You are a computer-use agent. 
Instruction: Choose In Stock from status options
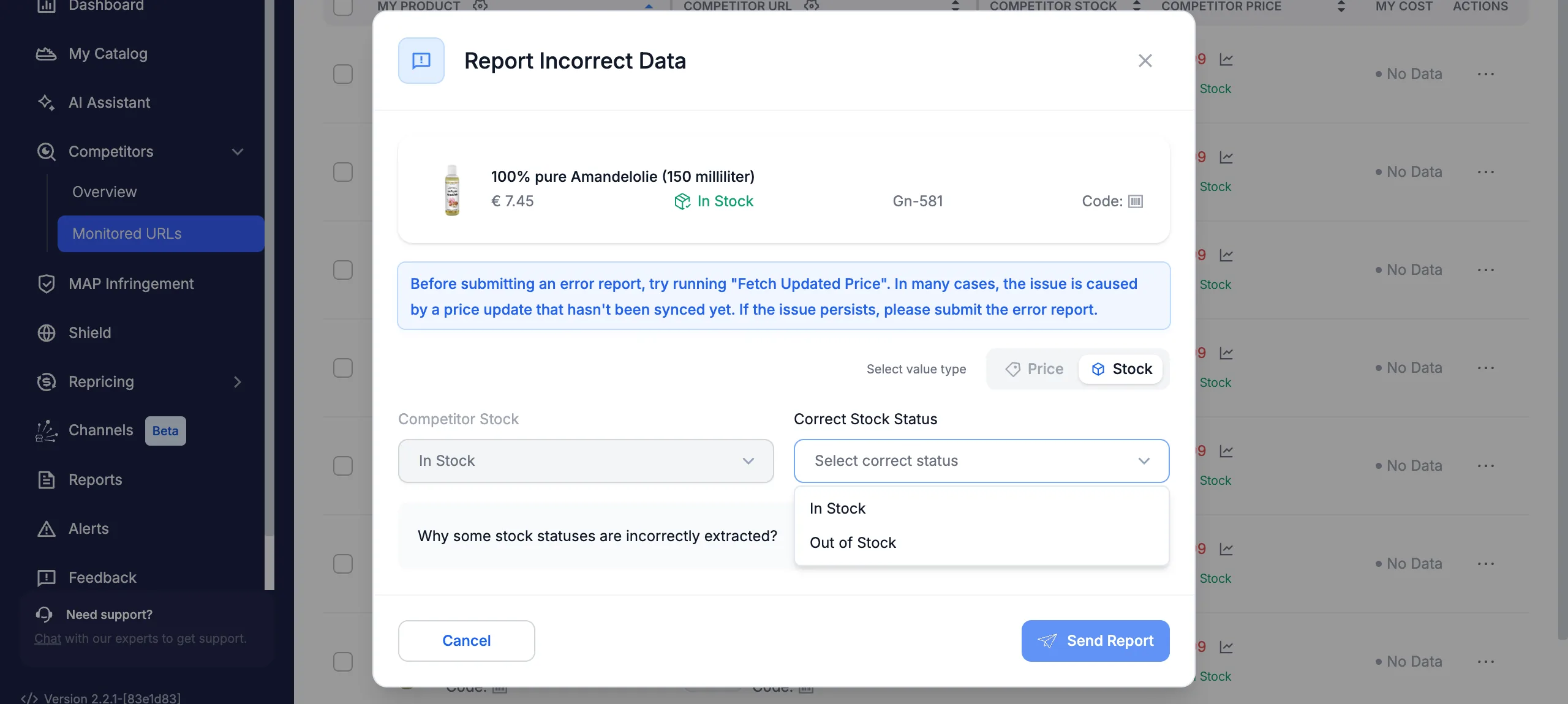coord(982,509)
